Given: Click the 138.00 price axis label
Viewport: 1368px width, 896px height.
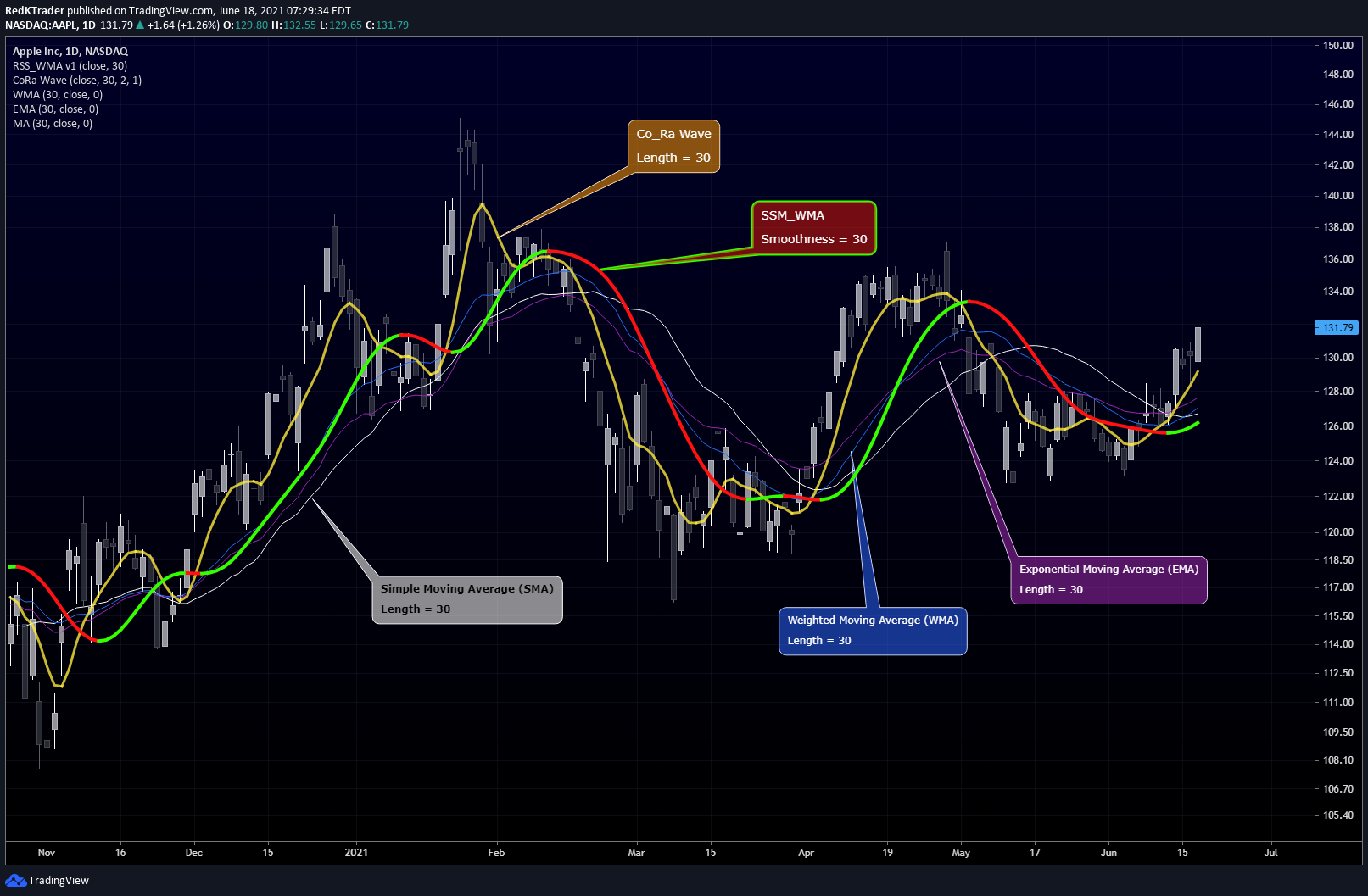Looking at the screenshot, I should point(1338,227).
